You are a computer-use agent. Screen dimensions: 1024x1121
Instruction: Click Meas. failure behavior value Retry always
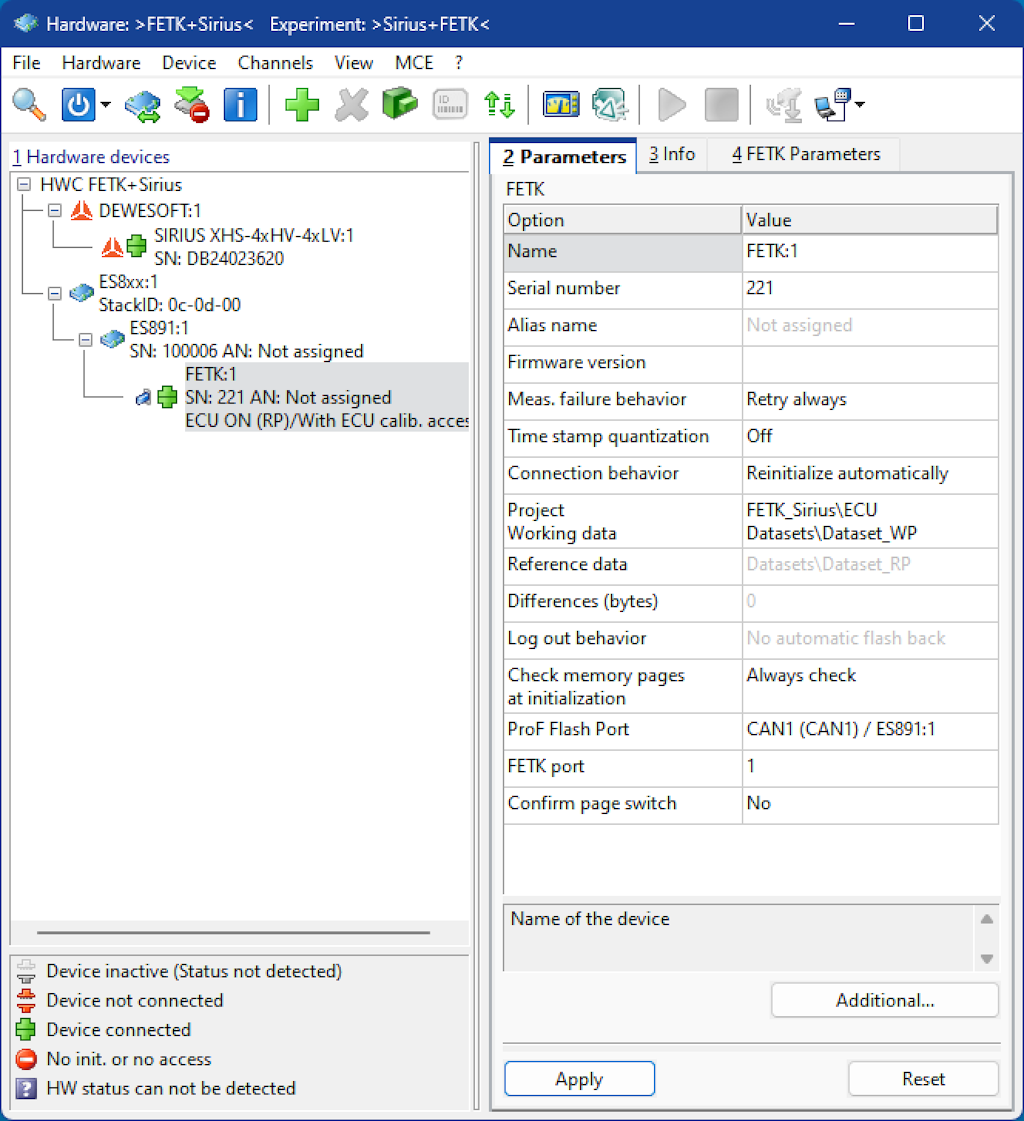pos(870,400)
